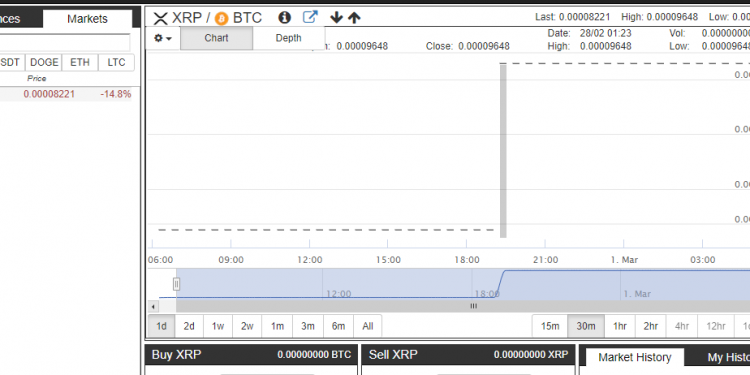Set candle interval to 2hr
The width and height of the screenshot is (750, 375).
[x=651, y=326]
